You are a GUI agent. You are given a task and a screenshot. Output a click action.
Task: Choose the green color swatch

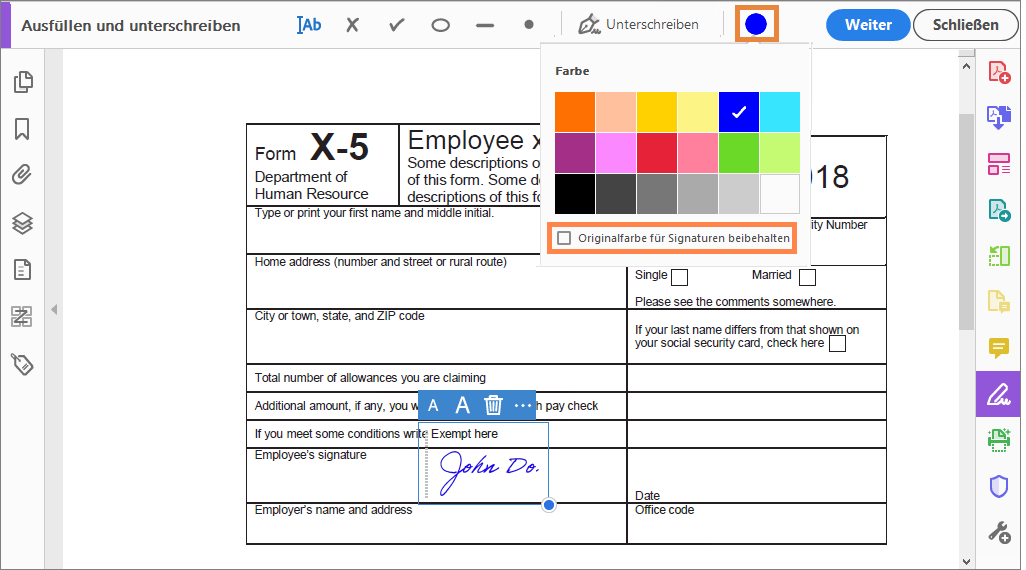739,153
